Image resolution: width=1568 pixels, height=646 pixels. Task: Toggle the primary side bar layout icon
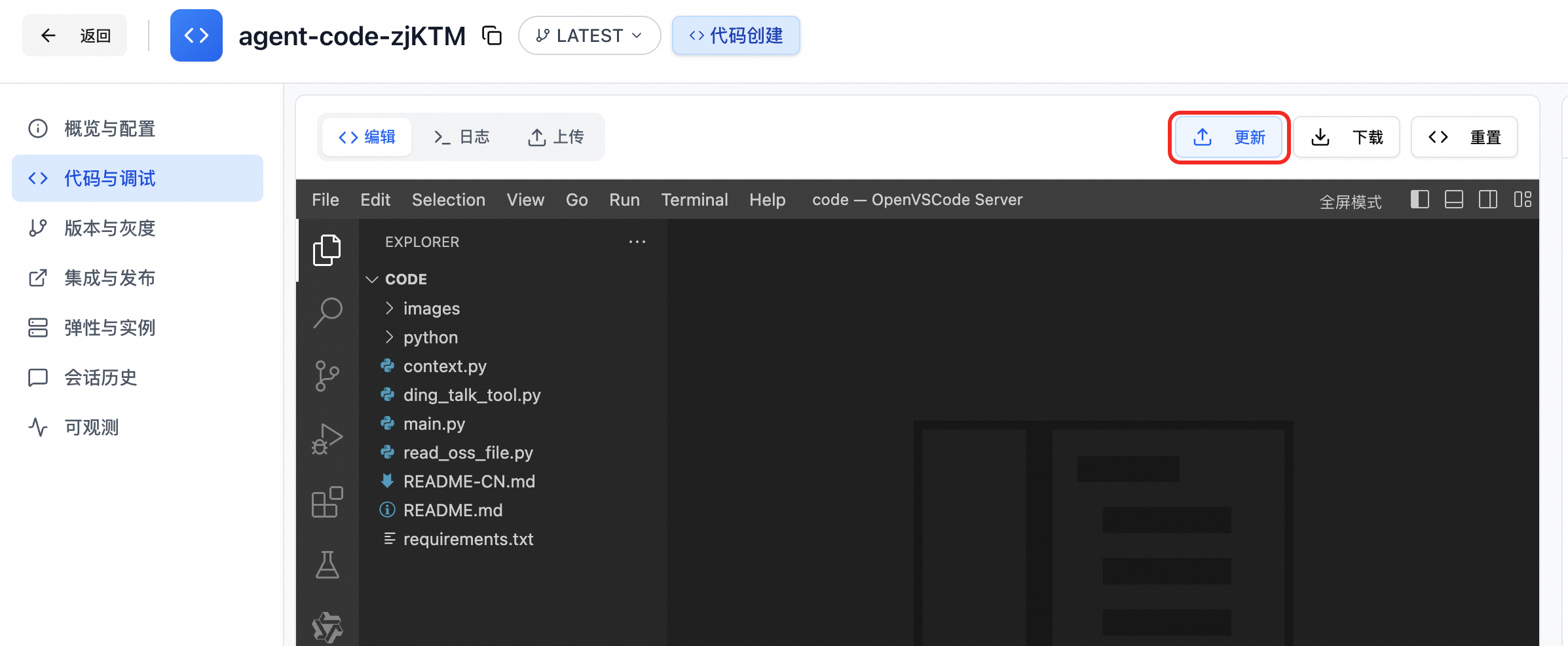pos(1420,199)
